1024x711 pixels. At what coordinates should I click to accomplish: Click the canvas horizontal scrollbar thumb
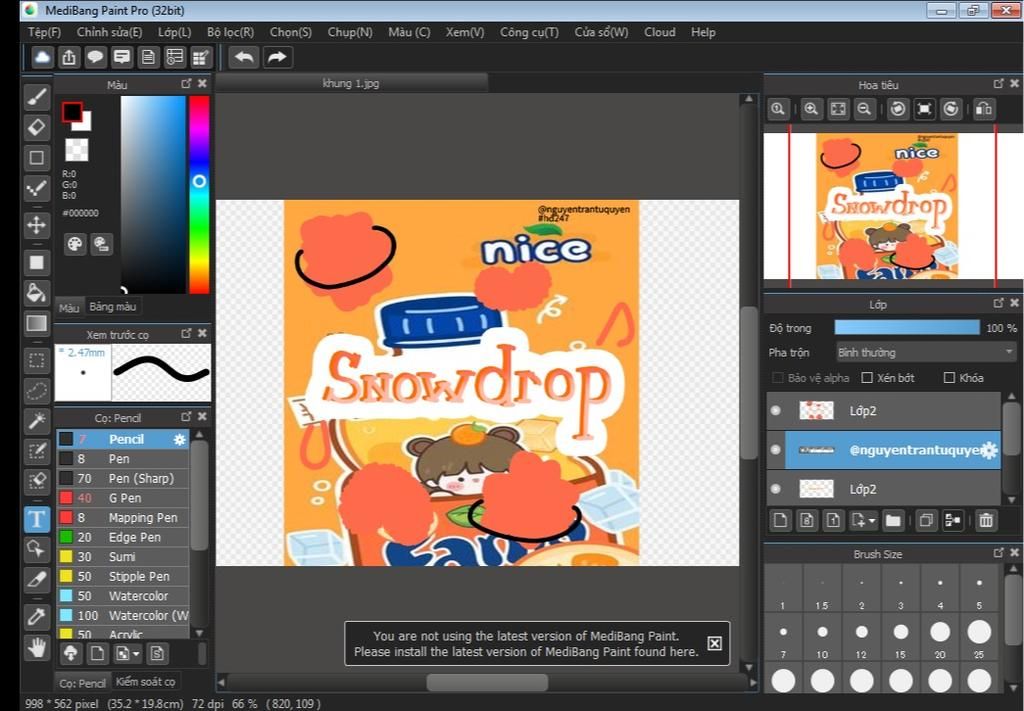tap(487, 682)
